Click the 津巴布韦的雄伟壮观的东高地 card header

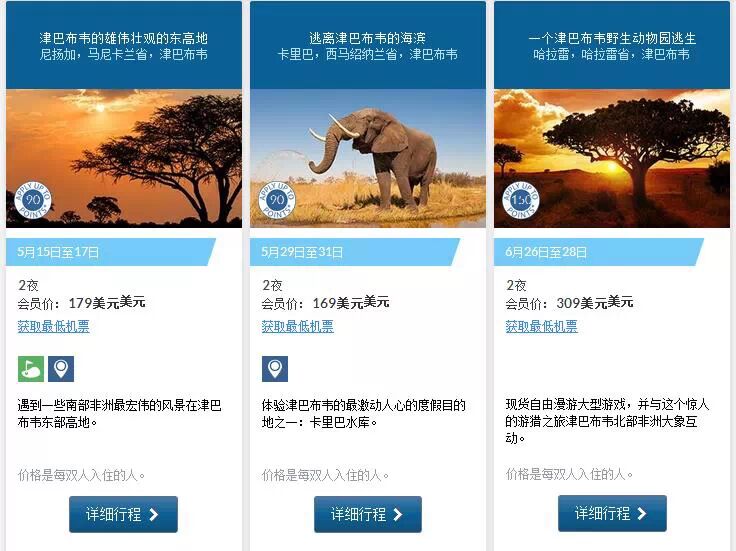124,46
